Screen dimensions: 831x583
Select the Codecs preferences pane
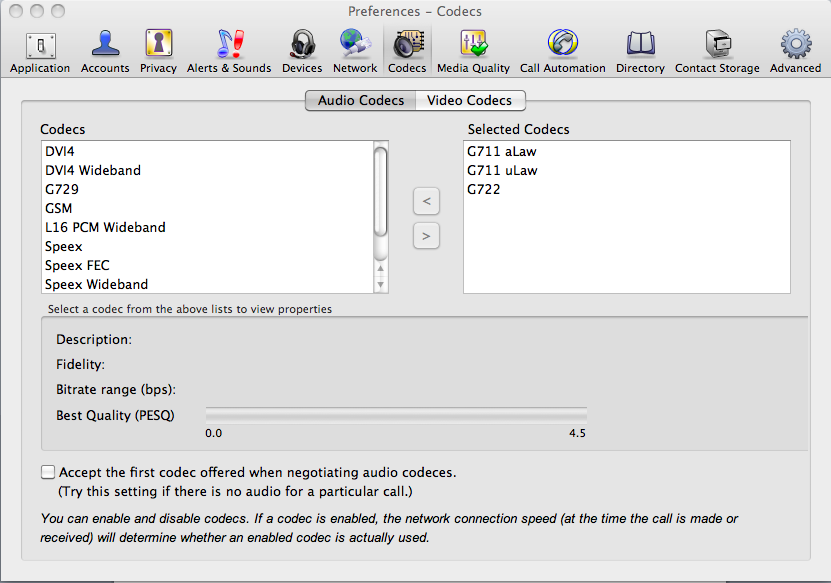[407, 52]
